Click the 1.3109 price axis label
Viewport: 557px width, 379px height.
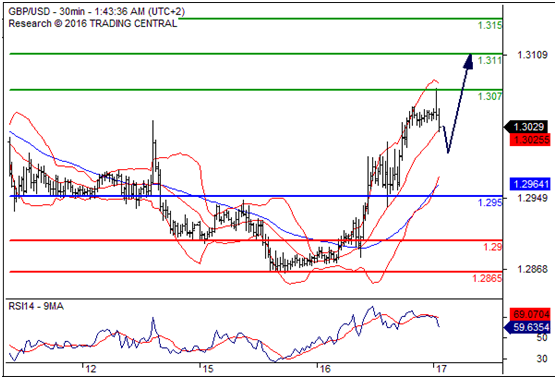tap(532, 55)
